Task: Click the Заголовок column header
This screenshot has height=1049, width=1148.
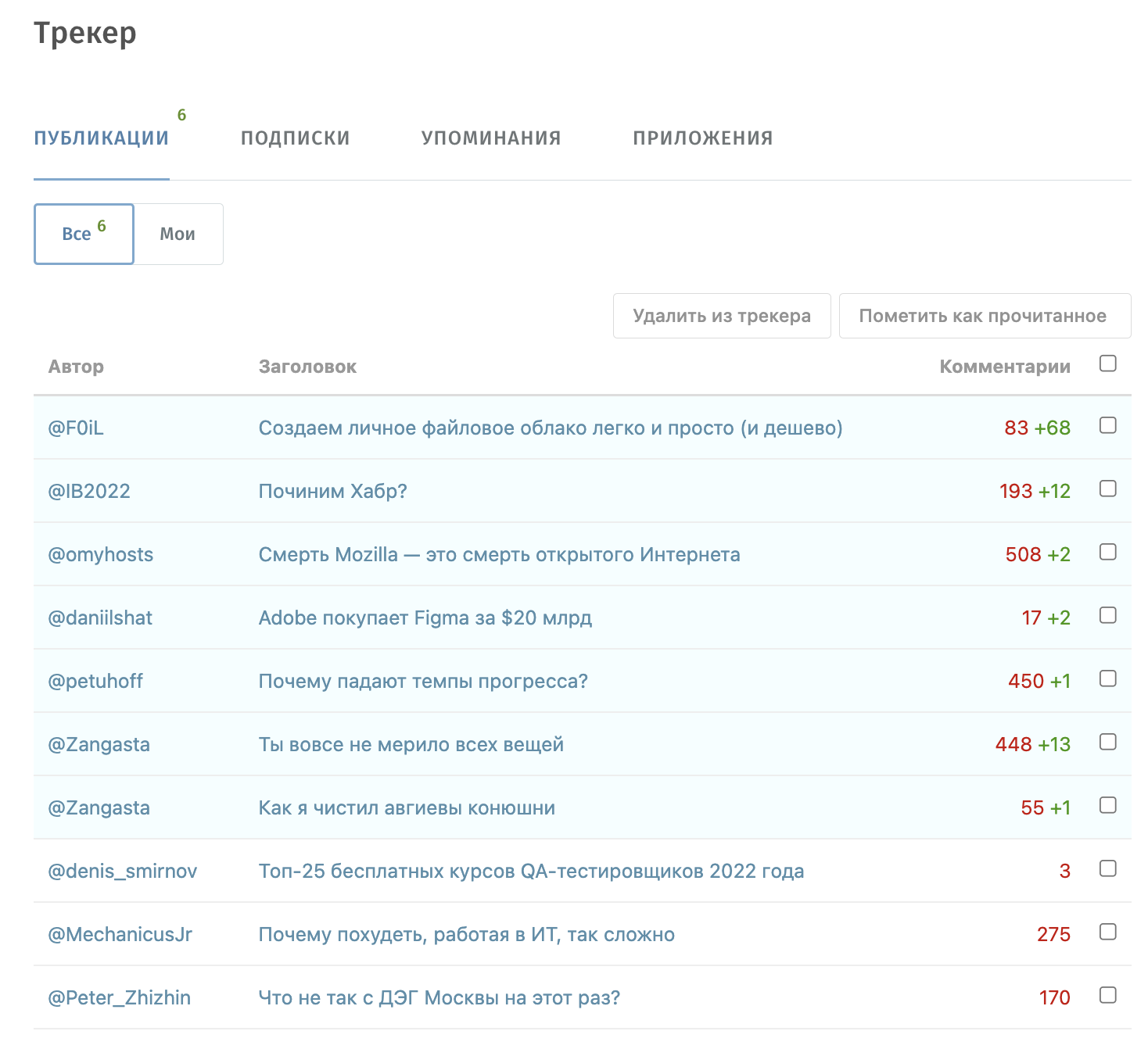Action: tap(307, 367)
